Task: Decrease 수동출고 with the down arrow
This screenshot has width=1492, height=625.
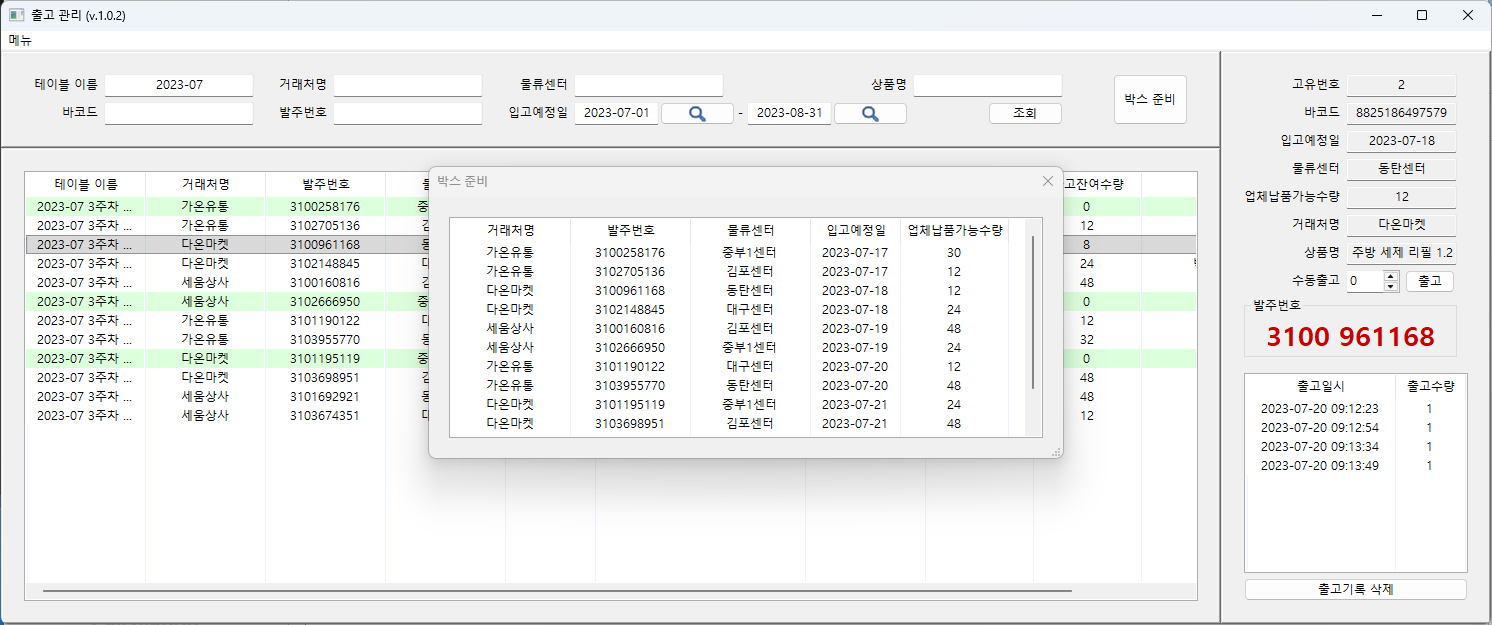Action: coord(1391,287)
